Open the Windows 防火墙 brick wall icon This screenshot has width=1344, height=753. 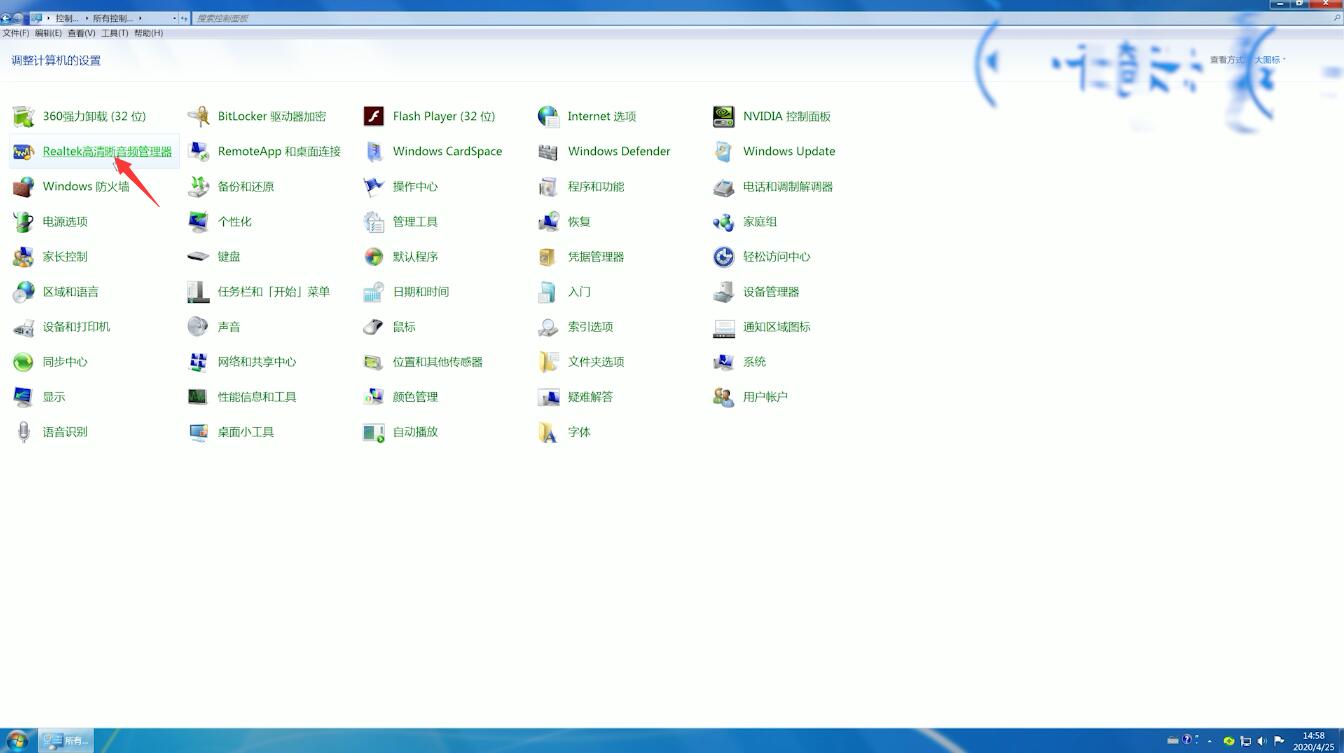(24, 187)
